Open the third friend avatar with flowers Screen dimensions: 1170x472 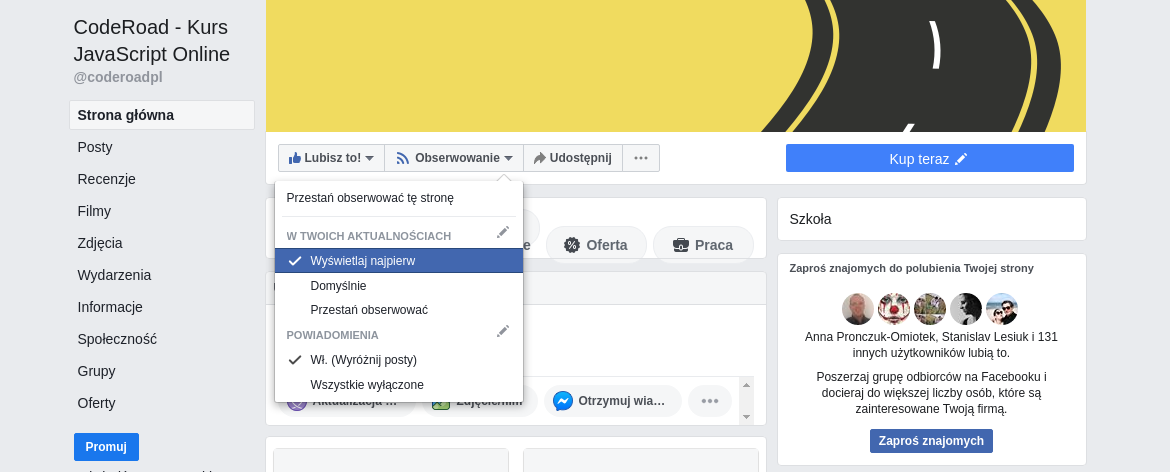pyautogui.click(x=930, y=309)
